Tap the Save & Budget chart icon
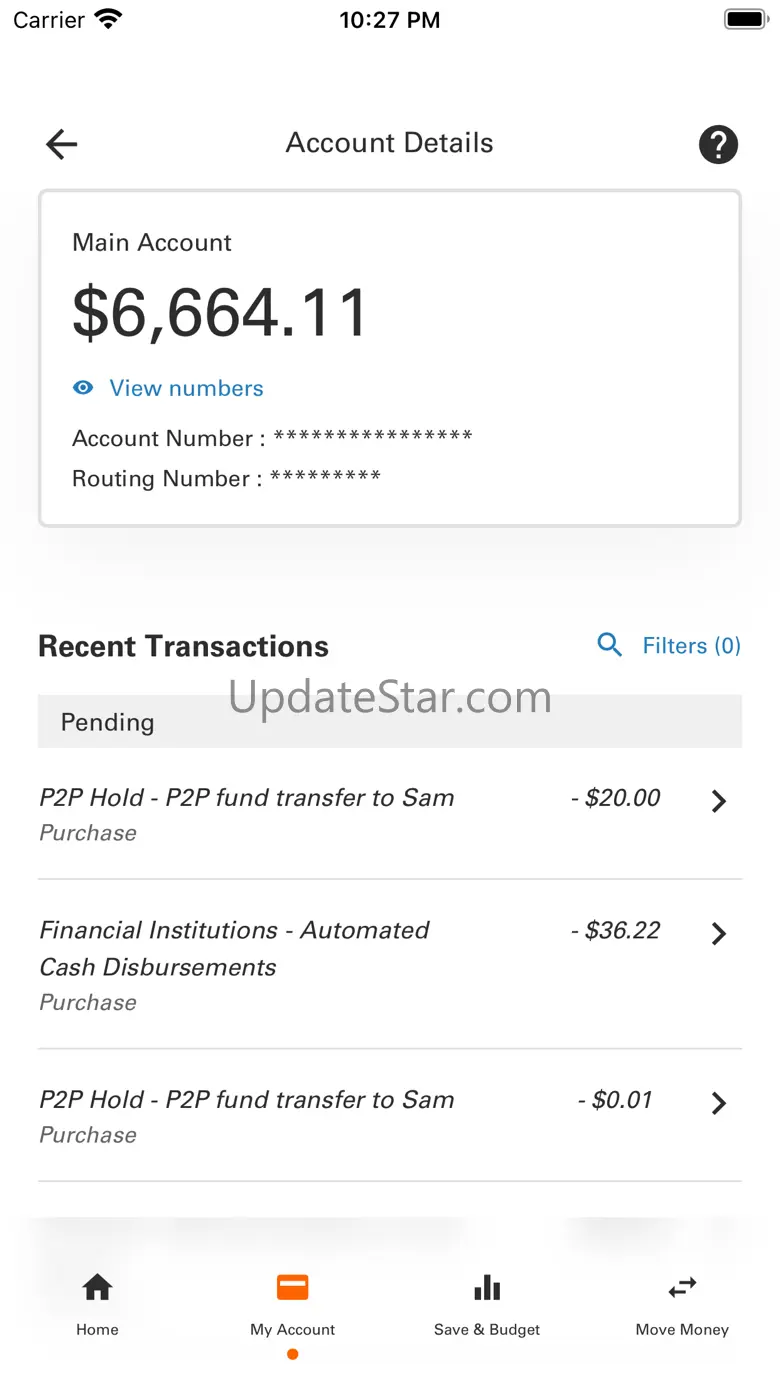 tap(487, 1287)
